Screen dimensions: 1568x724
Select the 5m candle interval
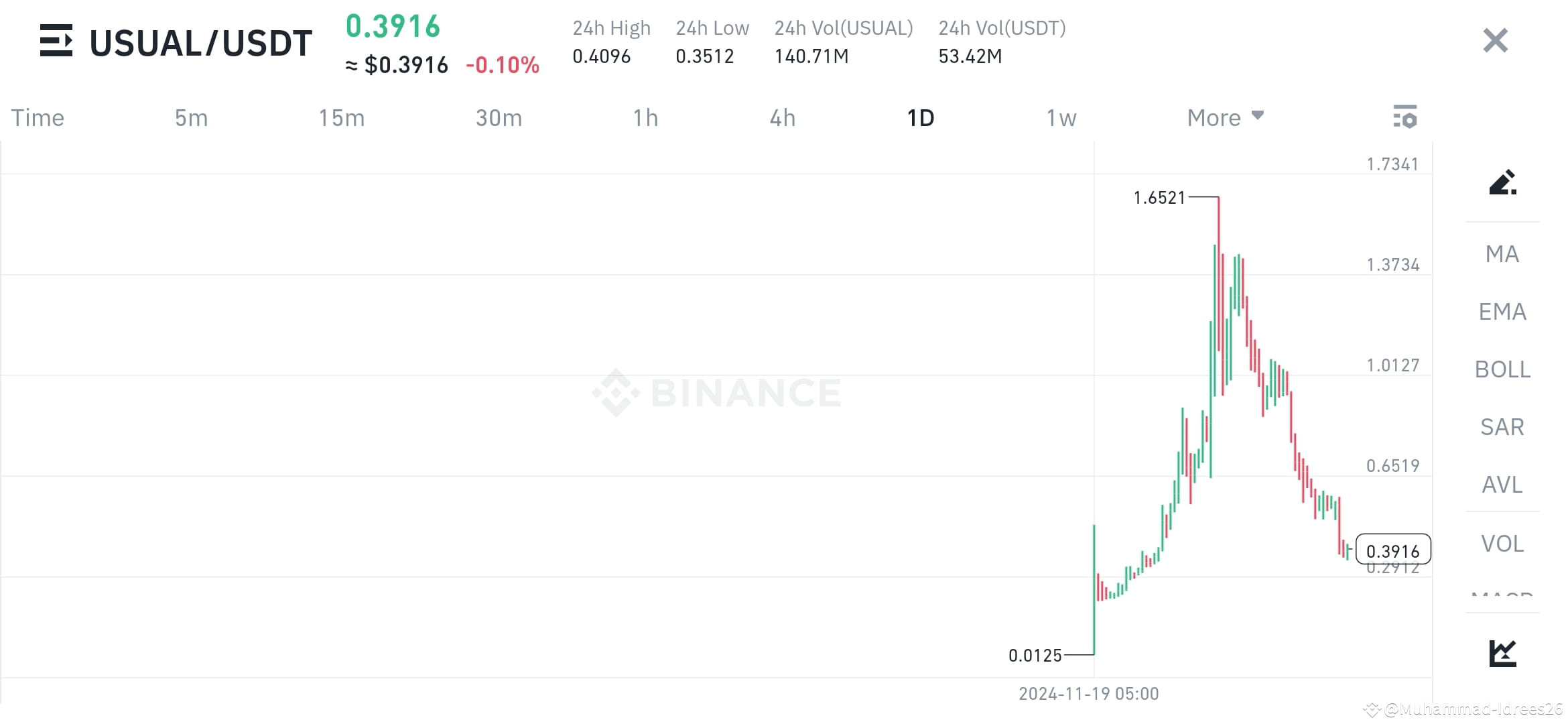(191, 117)
